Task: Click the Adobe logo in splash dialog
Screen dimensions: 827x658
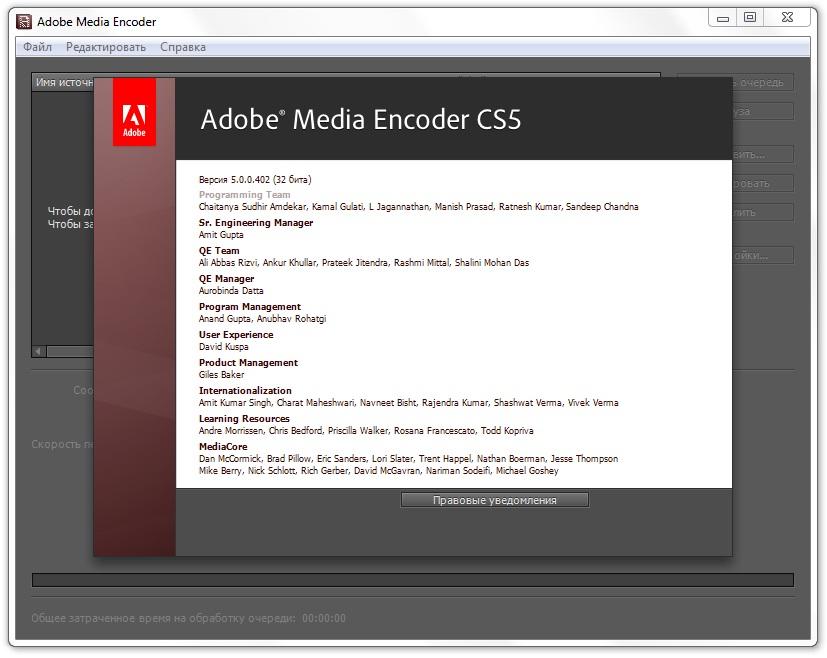Action: click(x=134, y=112)
